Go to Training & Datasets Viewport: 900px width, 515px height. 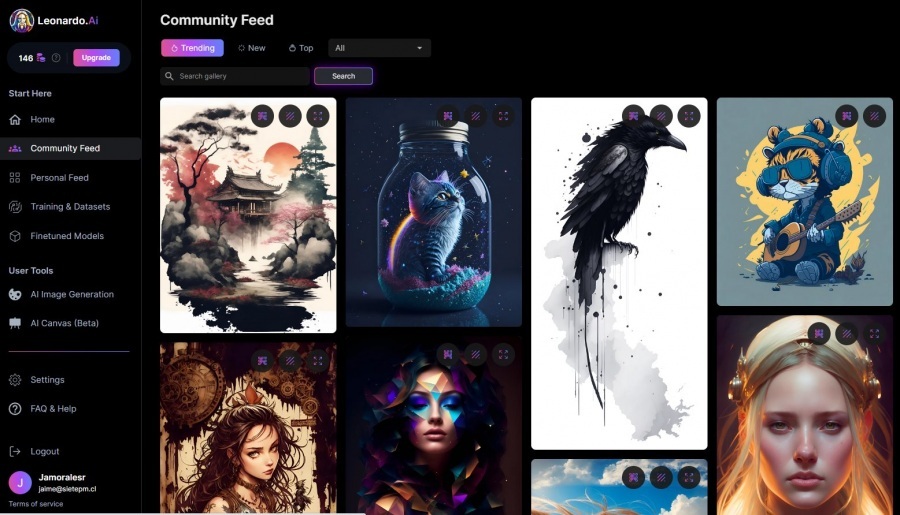[x=70, y=207]
